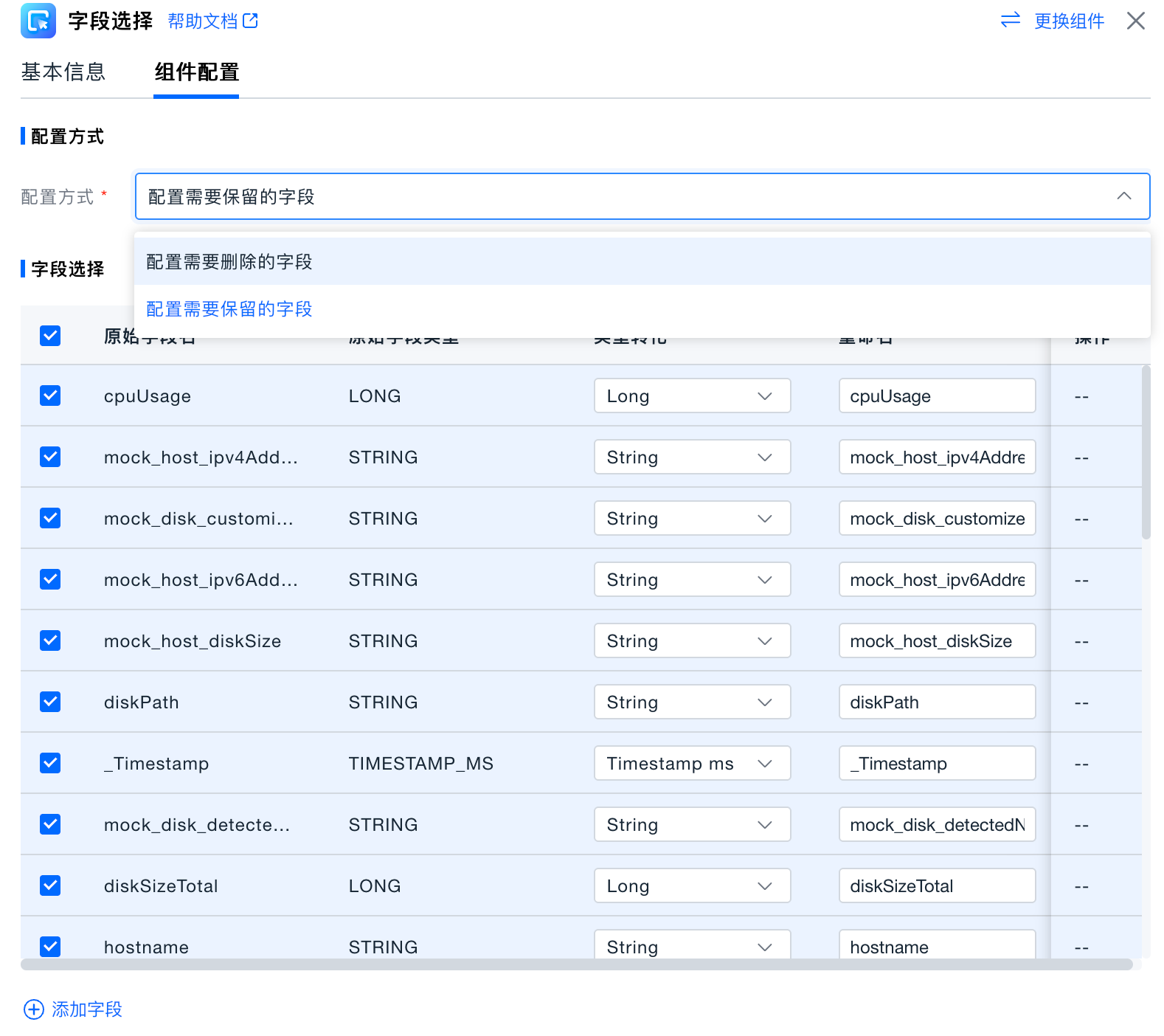The width and height of the screenshot is (1164, 1036).
Task: Choose 配置需要保留的字段 in the list
Action: pyautogui.click(x=229, y=309)
